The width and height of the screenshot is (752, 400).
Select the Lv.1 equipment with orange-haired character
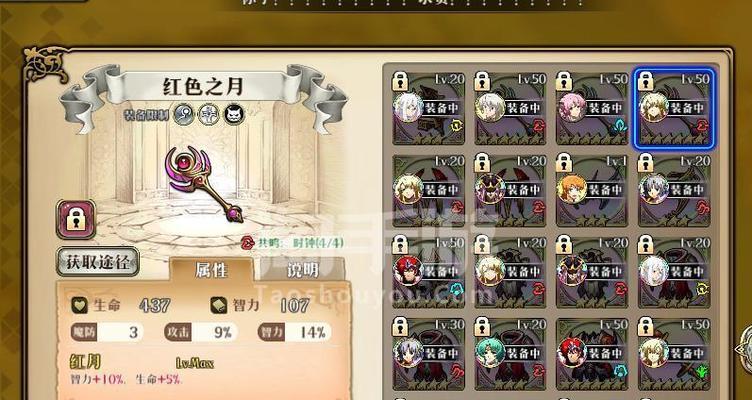pos(592,189)
